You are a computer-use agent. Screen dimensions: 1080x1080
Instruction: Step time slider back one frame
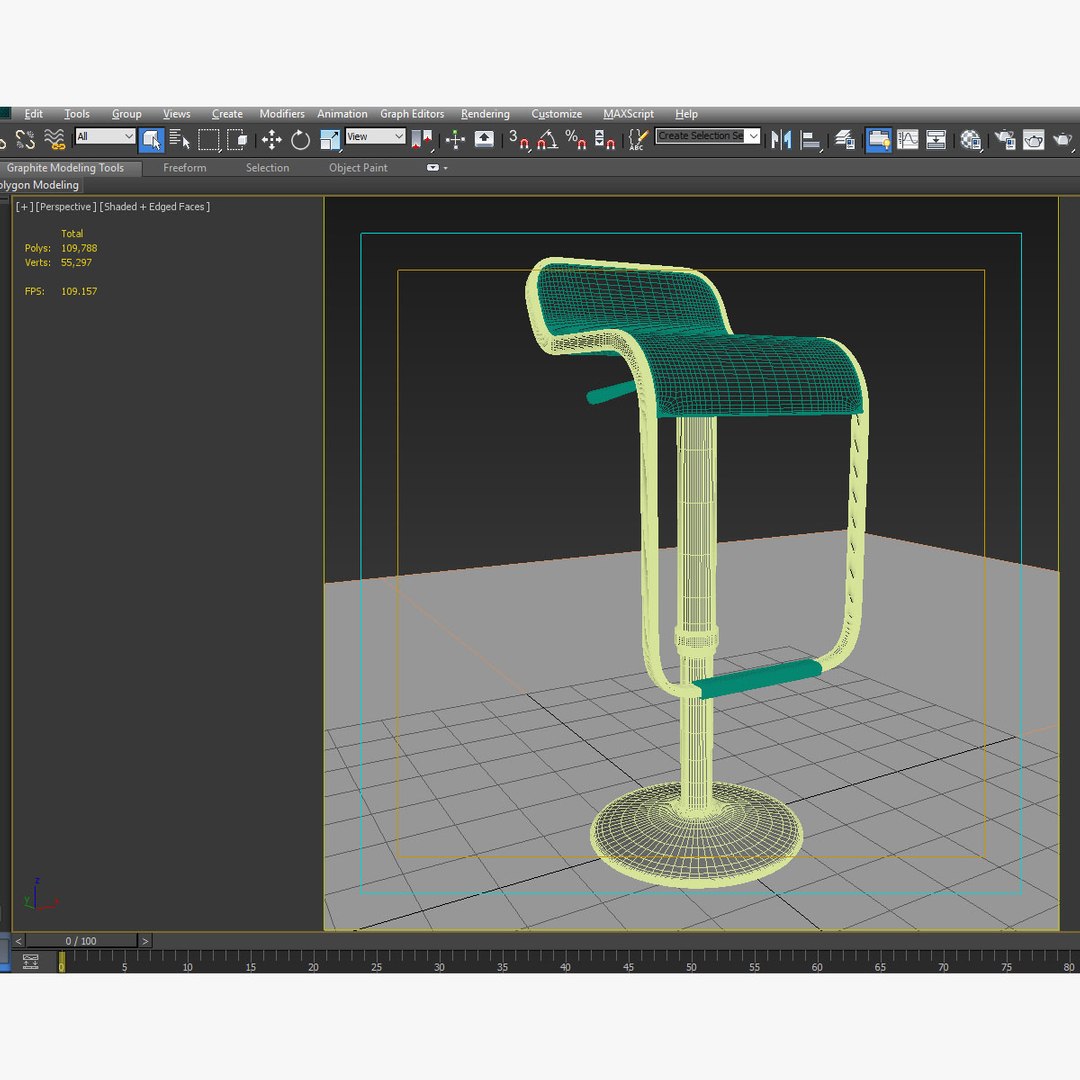tap(19, 941)
